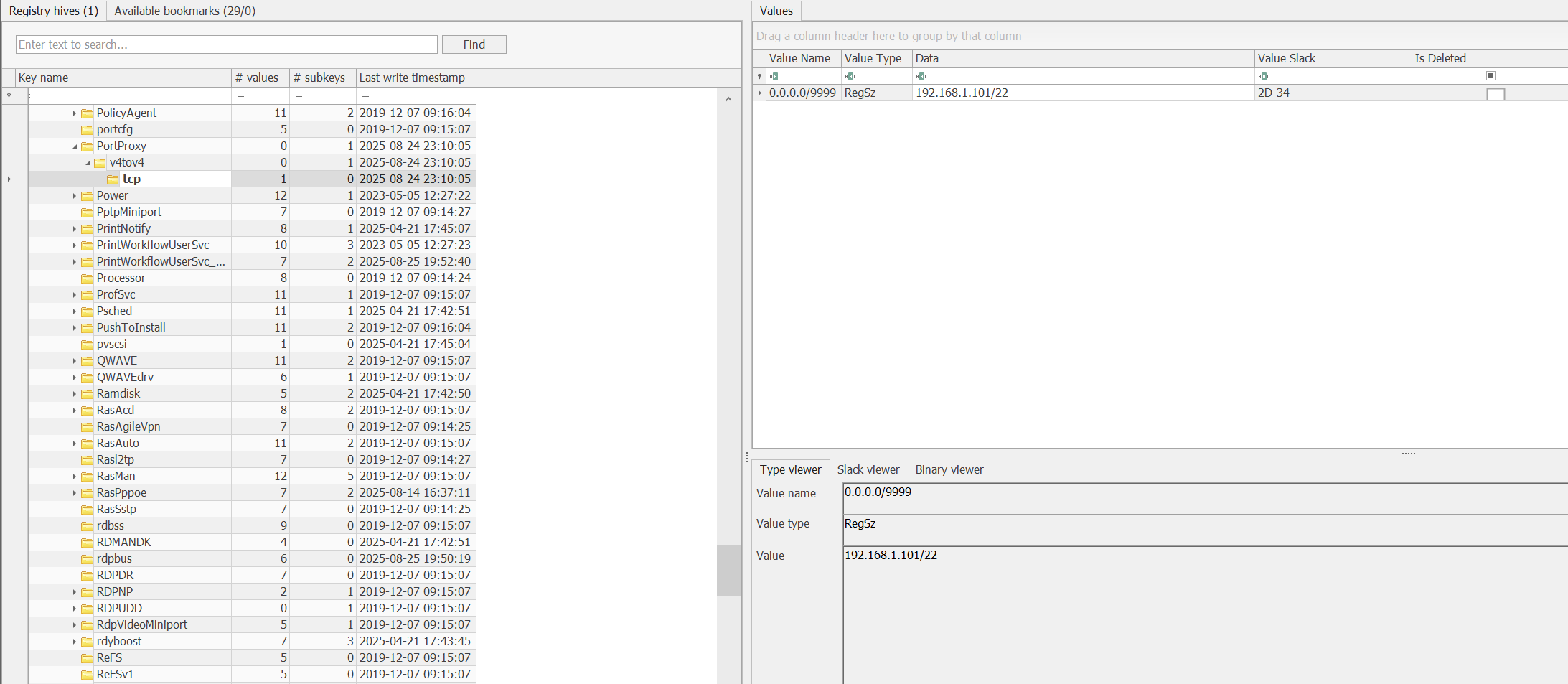The image size is (1568, 684).
Task: Click the filter icon under Value Type column
Action: 850,76
